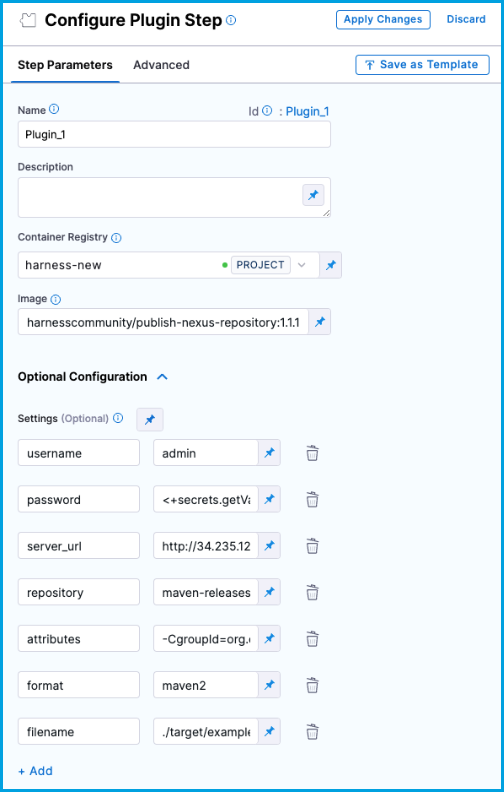Remove the format setting row
The height and width of the screenshot is (792, 504).
(x=312, y=685)
